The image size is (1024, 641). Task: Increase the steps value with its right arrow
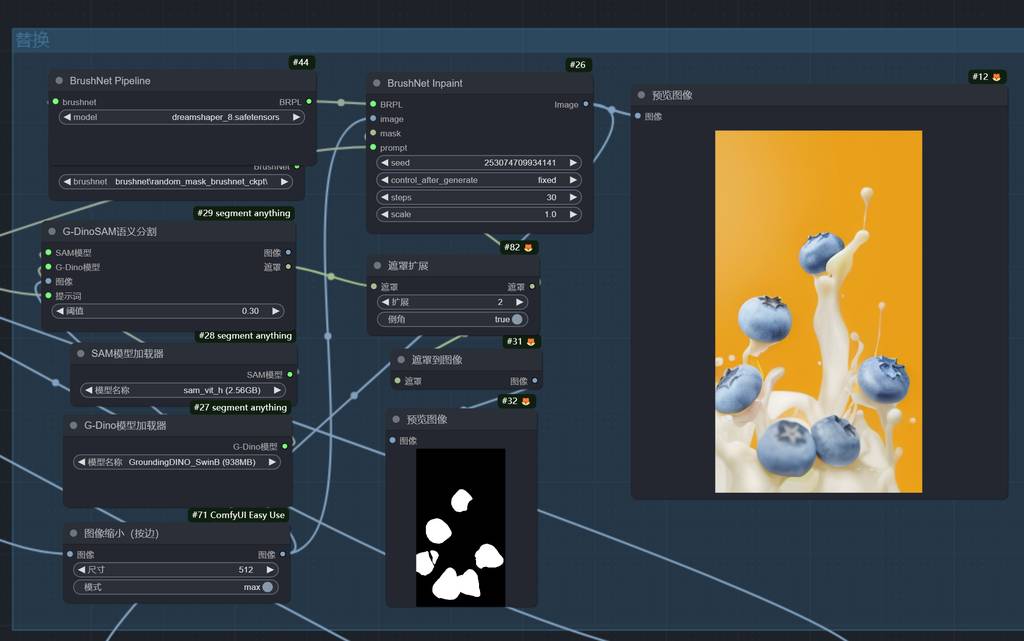click(573, 198)
